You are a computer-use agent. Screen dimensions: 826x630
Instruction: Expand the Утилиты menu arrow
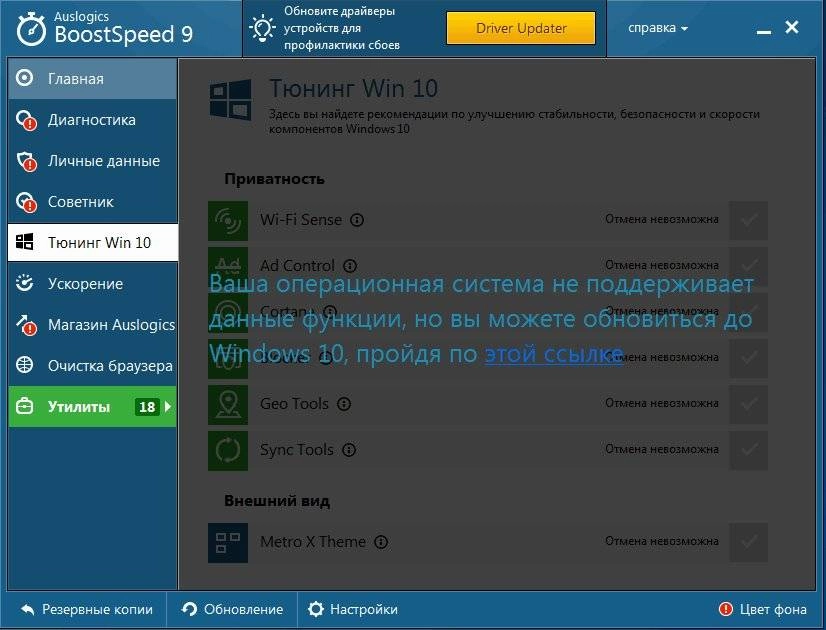[x=168, y=407]
